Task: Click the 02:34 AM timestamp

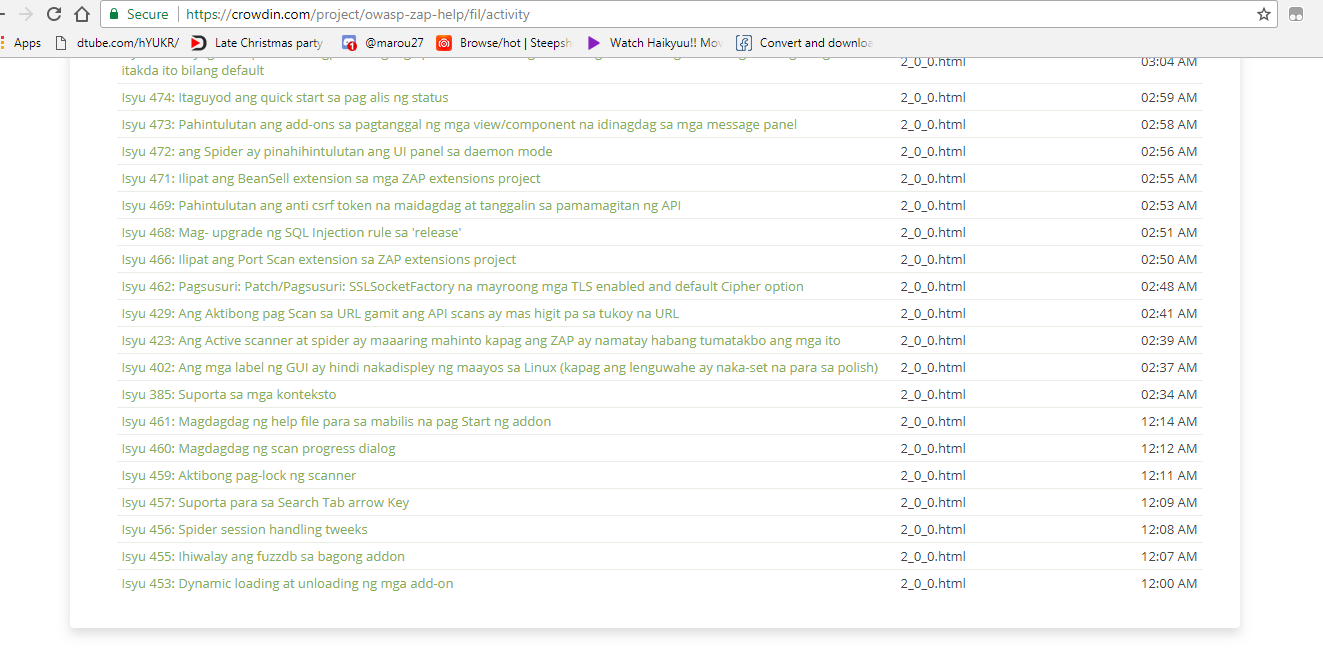Action: (1169, 395)
